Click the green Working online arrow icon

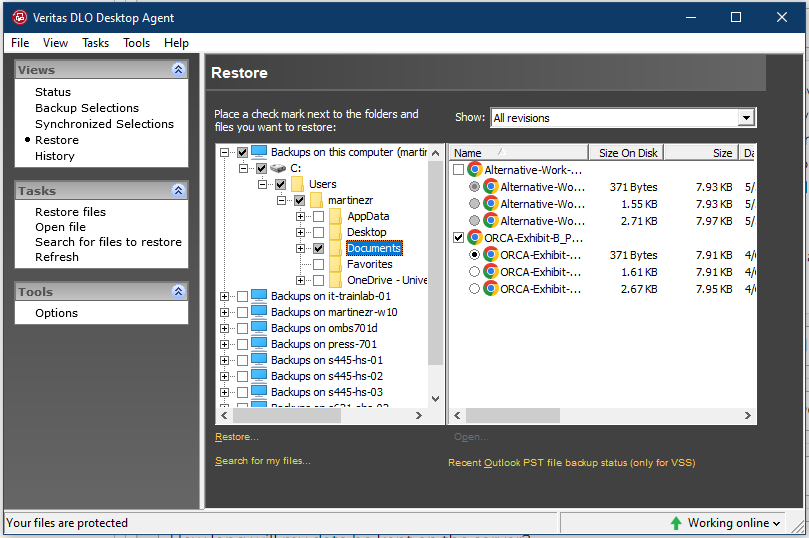point(676,523)
